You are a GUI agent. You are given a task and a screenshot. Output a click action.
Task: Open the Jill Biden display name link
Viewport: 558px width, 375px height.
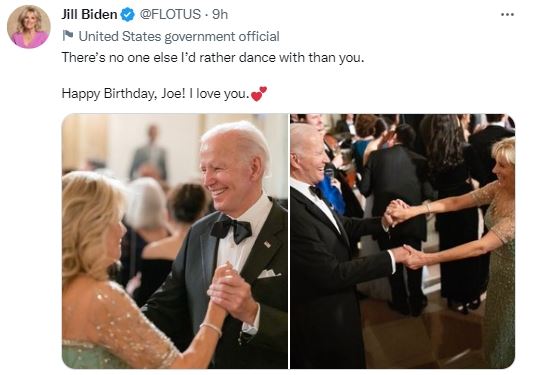pos(89,15)
